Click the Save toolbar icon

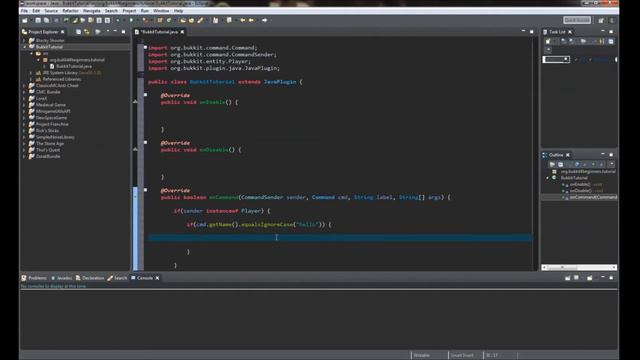[x=38, y=20]
